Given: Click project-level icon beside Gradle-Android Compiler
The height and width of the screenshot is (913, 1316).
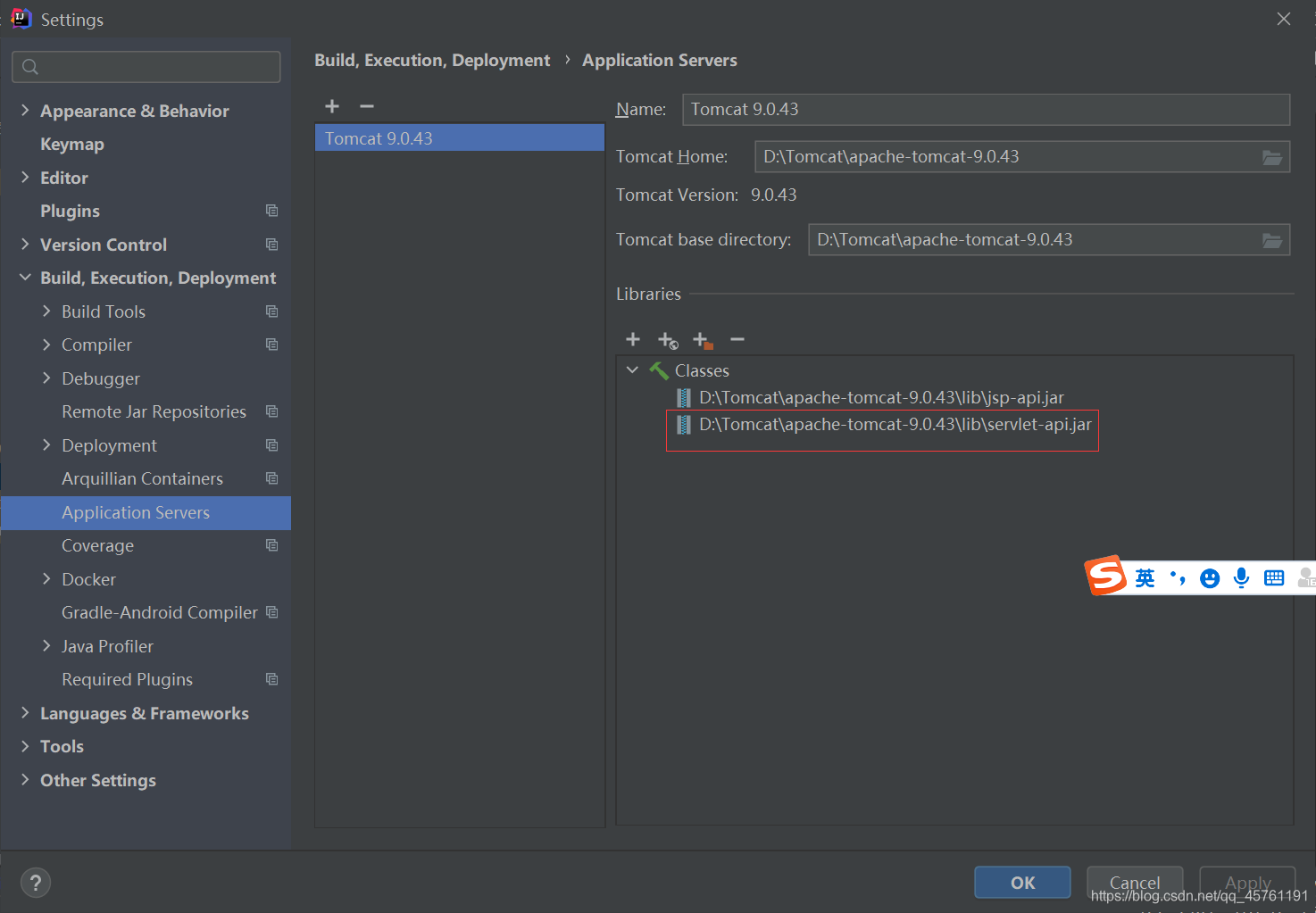Looking at the screenshot, I should tap(272, 612).
